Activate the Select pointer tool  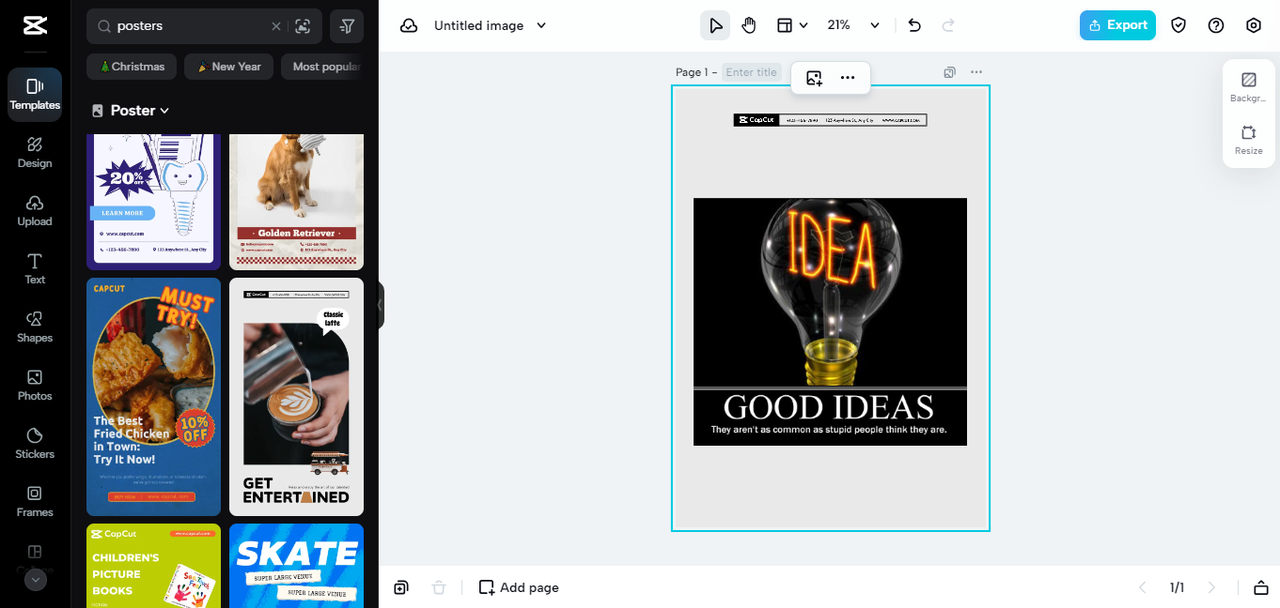(715, 26)
